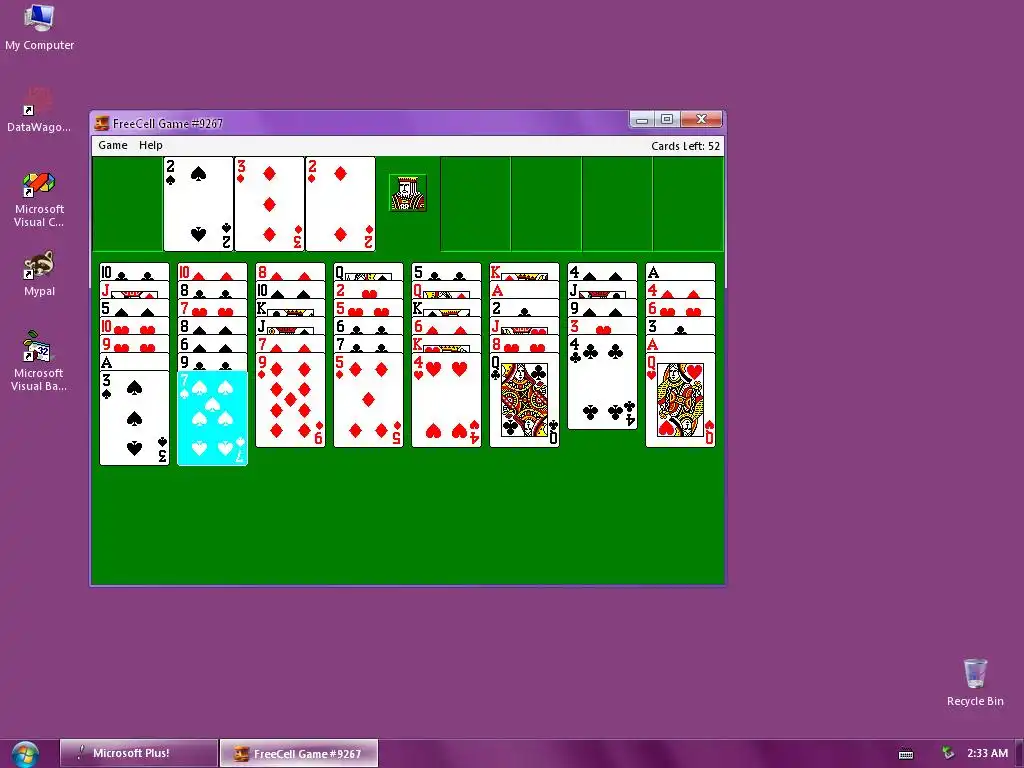Click the last empty home cell
Image resolution: width=1024 pixels, height=768 pixels.
pos(688,204)
